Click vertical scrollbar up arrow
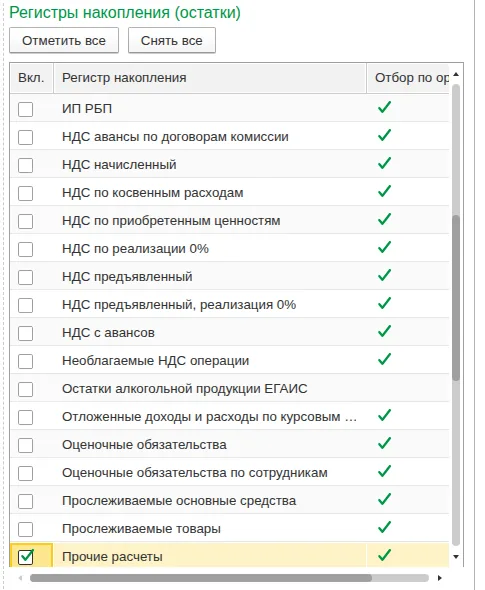 [x=456, y=74]
